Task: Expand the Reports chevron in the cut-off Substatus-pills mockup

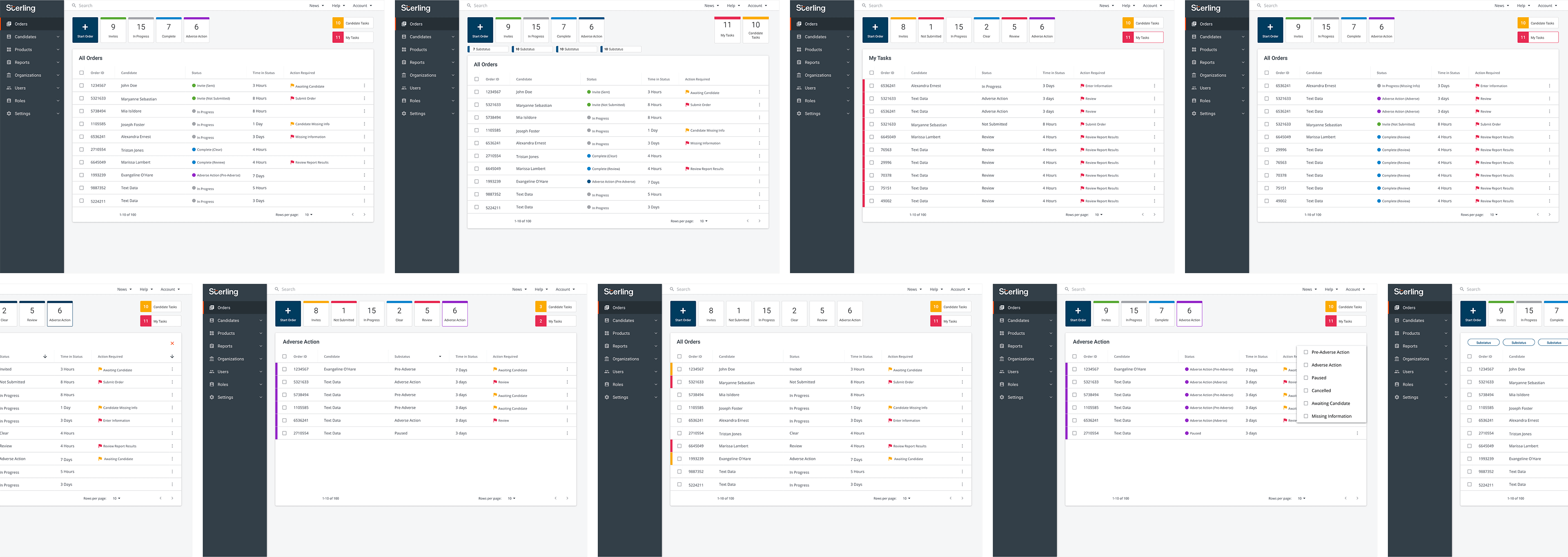Action: pyautogui.click(x=1446, y=346)
